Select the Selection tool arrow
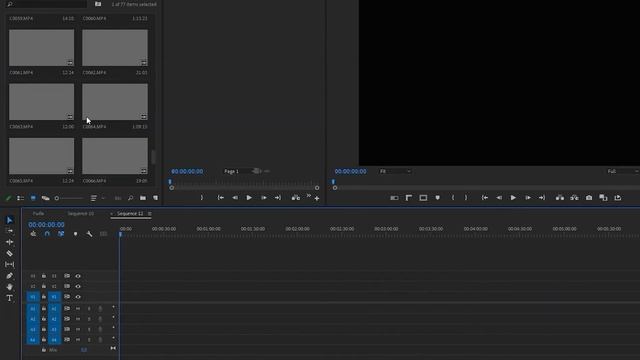 click(x=10, y=220)
